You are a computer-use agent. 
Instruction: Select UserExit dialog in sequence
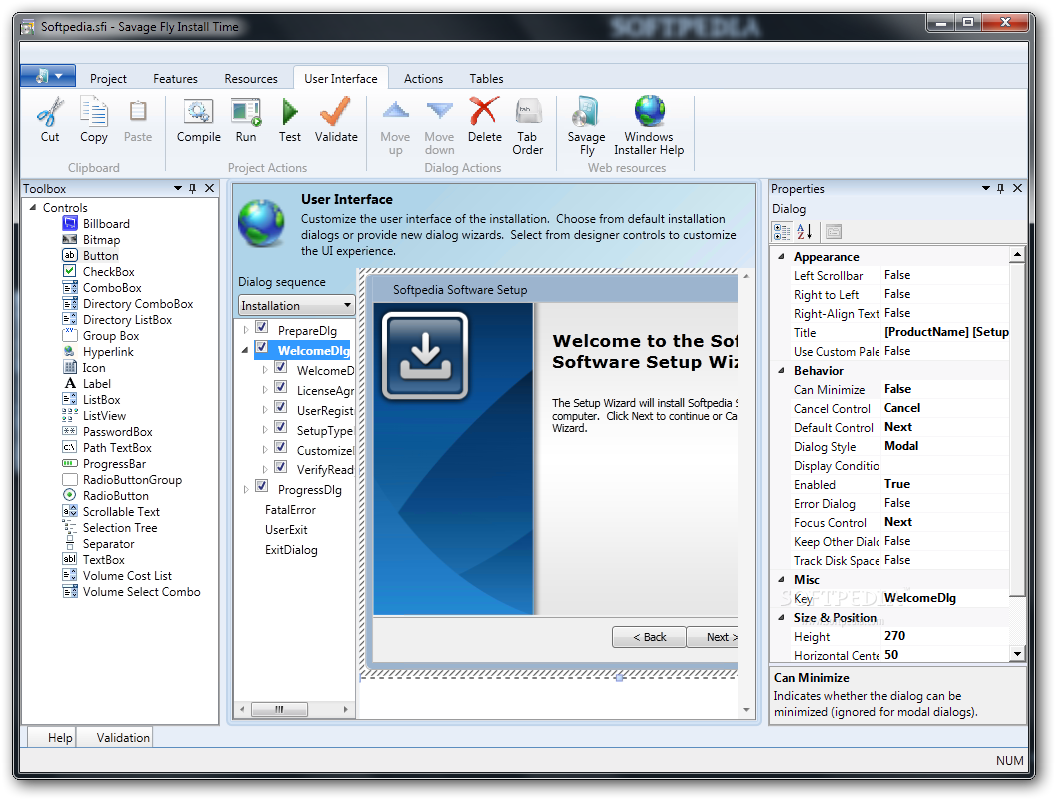coord(286,530)
